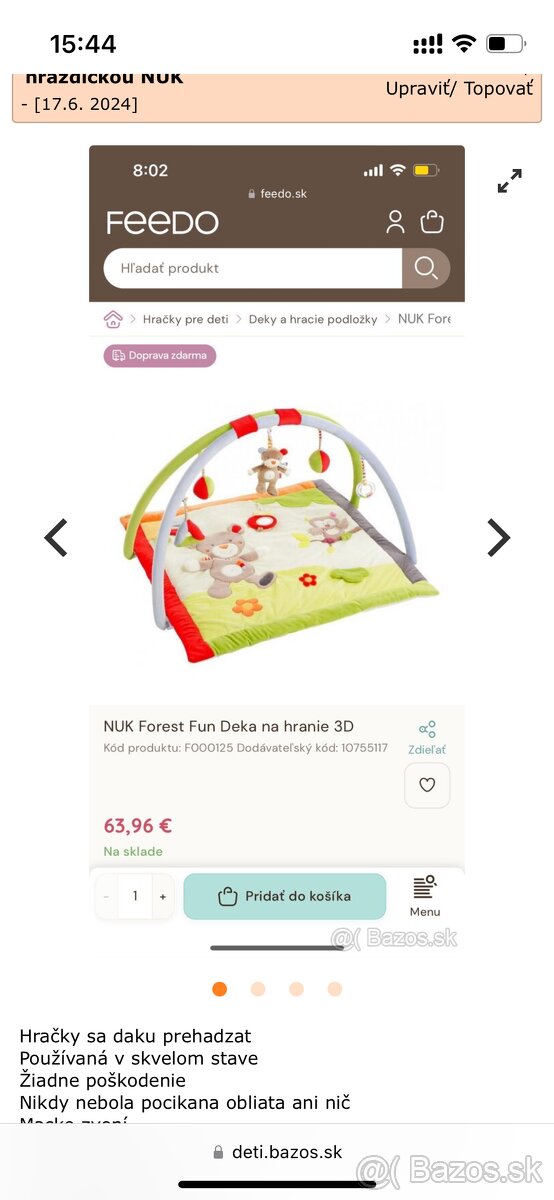Select the fourth gallery dot
554x1200 pixels.
[x=335, y=989]
